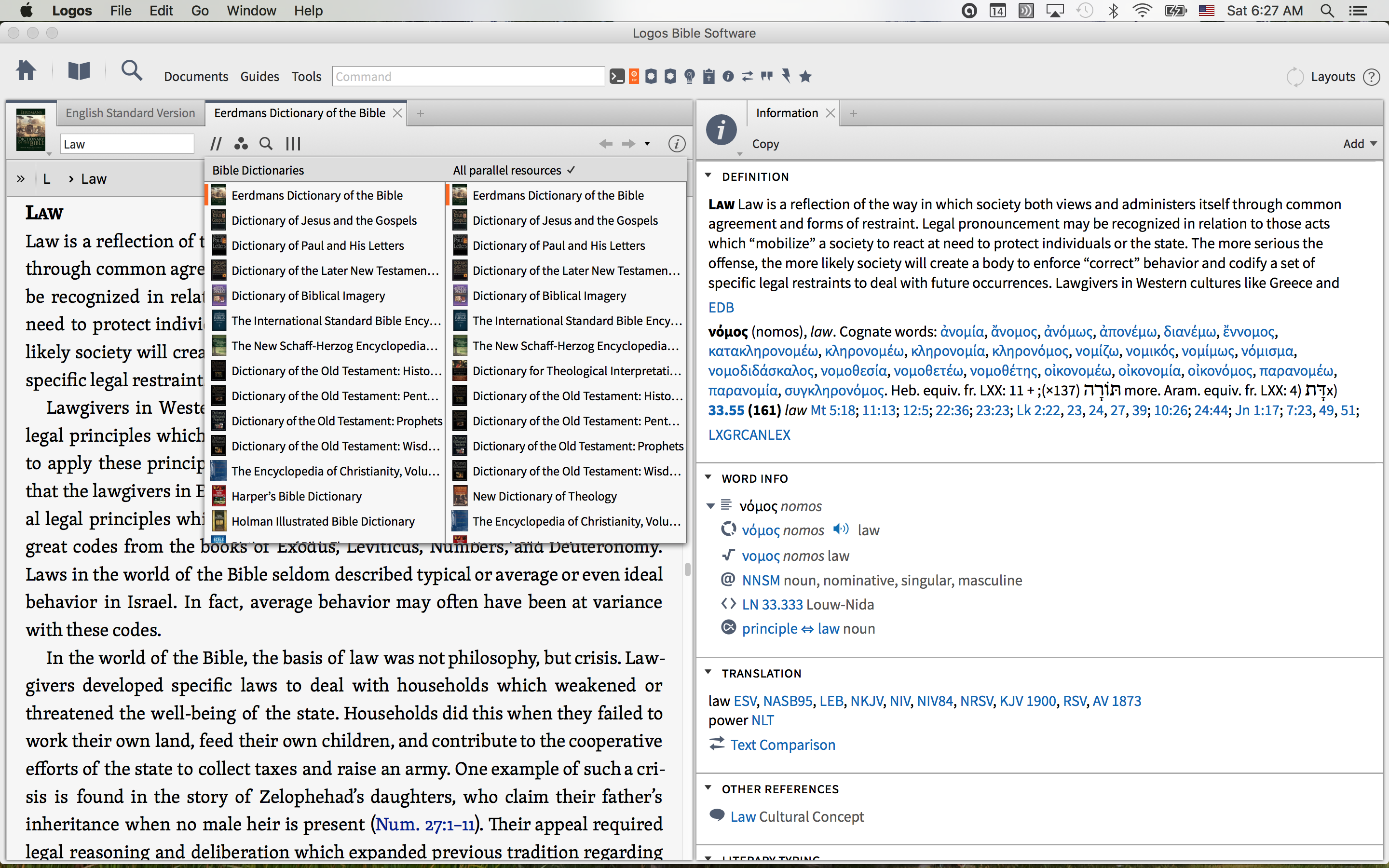The width and height of the screenshot is (1389, 868).
Task: Click the Information shortcut icon in toolbar
Action: pos(728,76)
